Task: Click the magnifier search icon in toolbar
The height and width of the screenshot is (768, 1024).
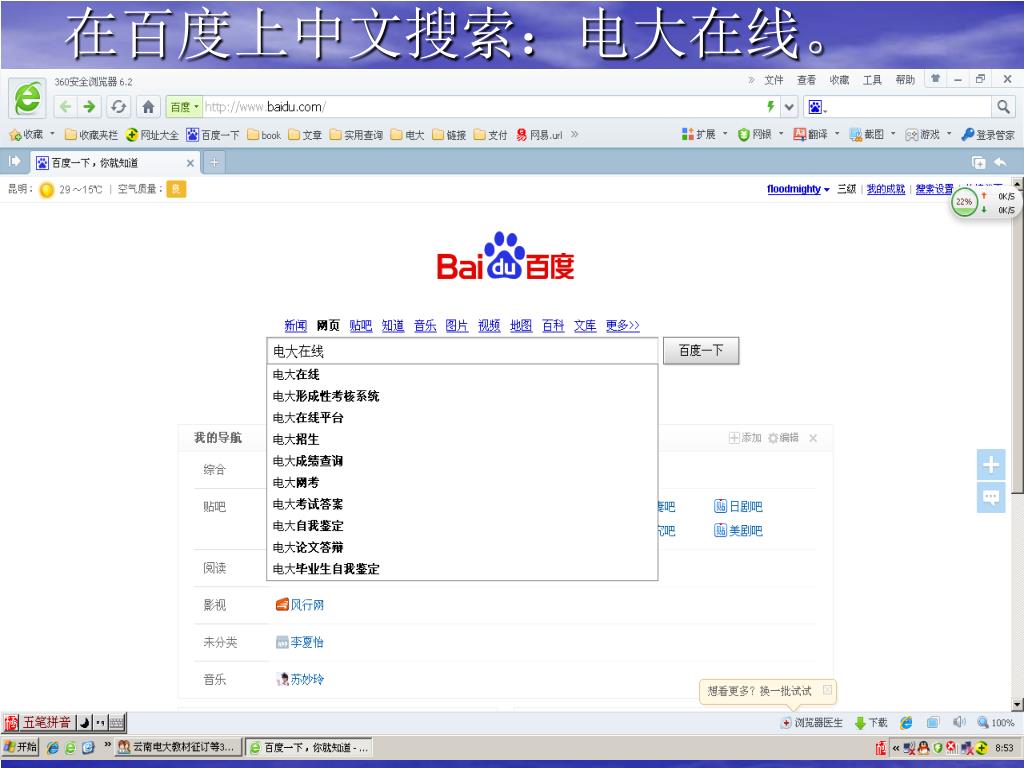Action: [1003, 106]
